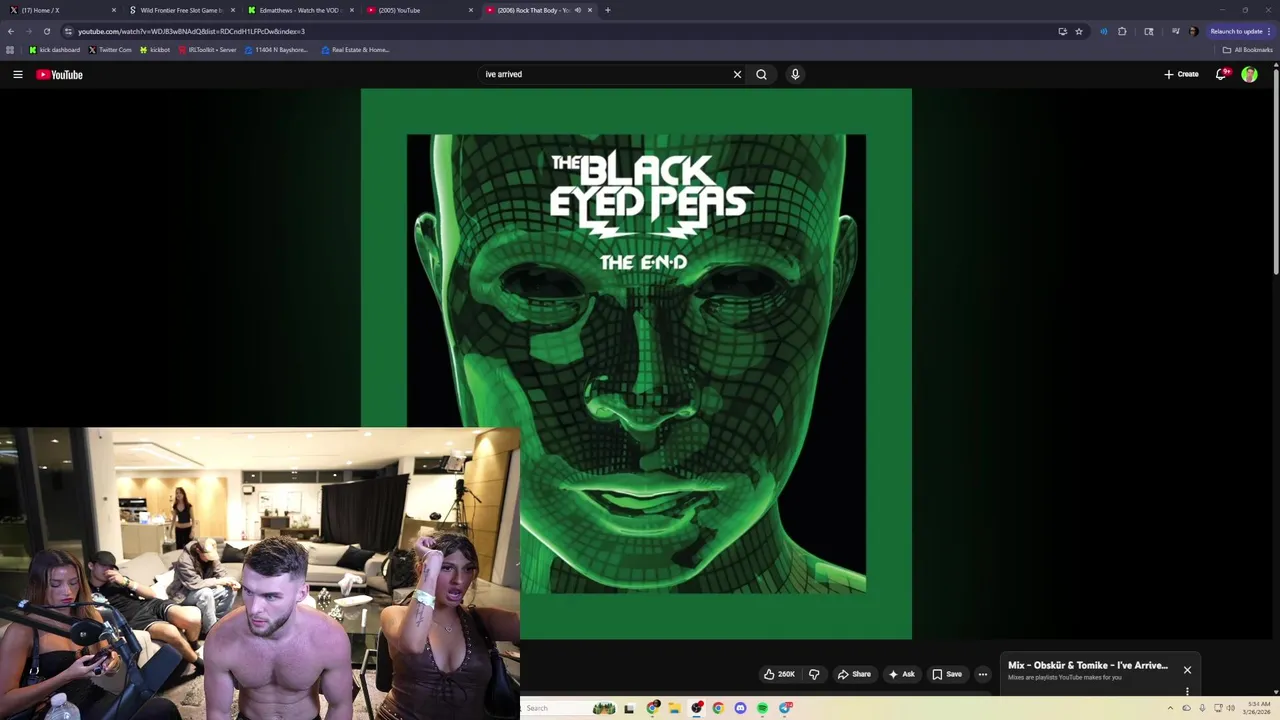
Task: Open the Chrome extensions puzzle menu
Action: click(1122, 31)
